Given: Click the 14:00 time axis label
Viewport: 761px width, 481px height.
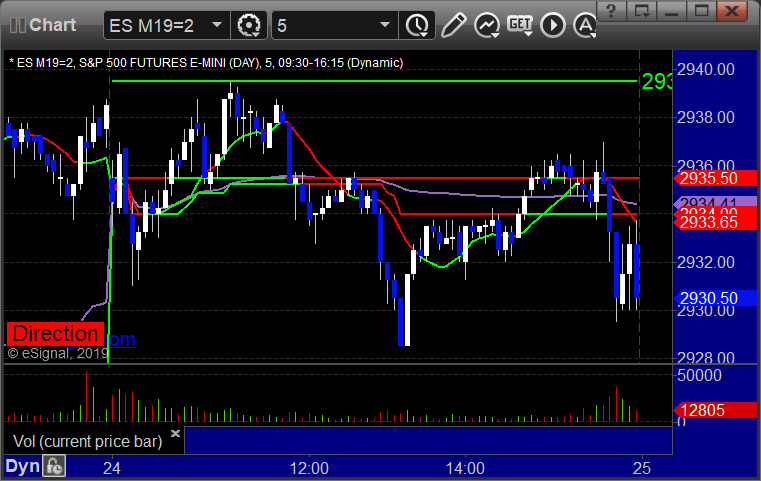Looking at the screenshot, I should coord(465,468).
